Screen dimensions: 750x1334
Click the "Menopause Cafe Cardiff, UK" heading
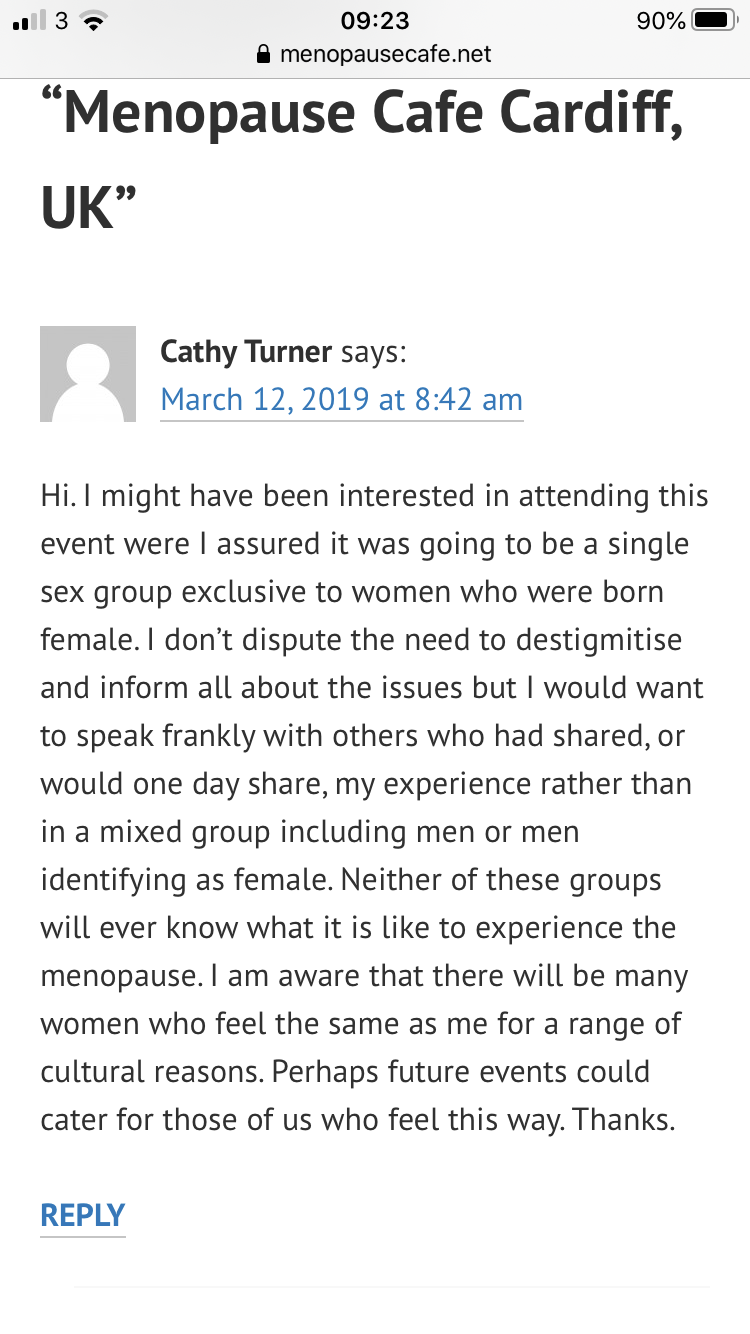[362, 160]
